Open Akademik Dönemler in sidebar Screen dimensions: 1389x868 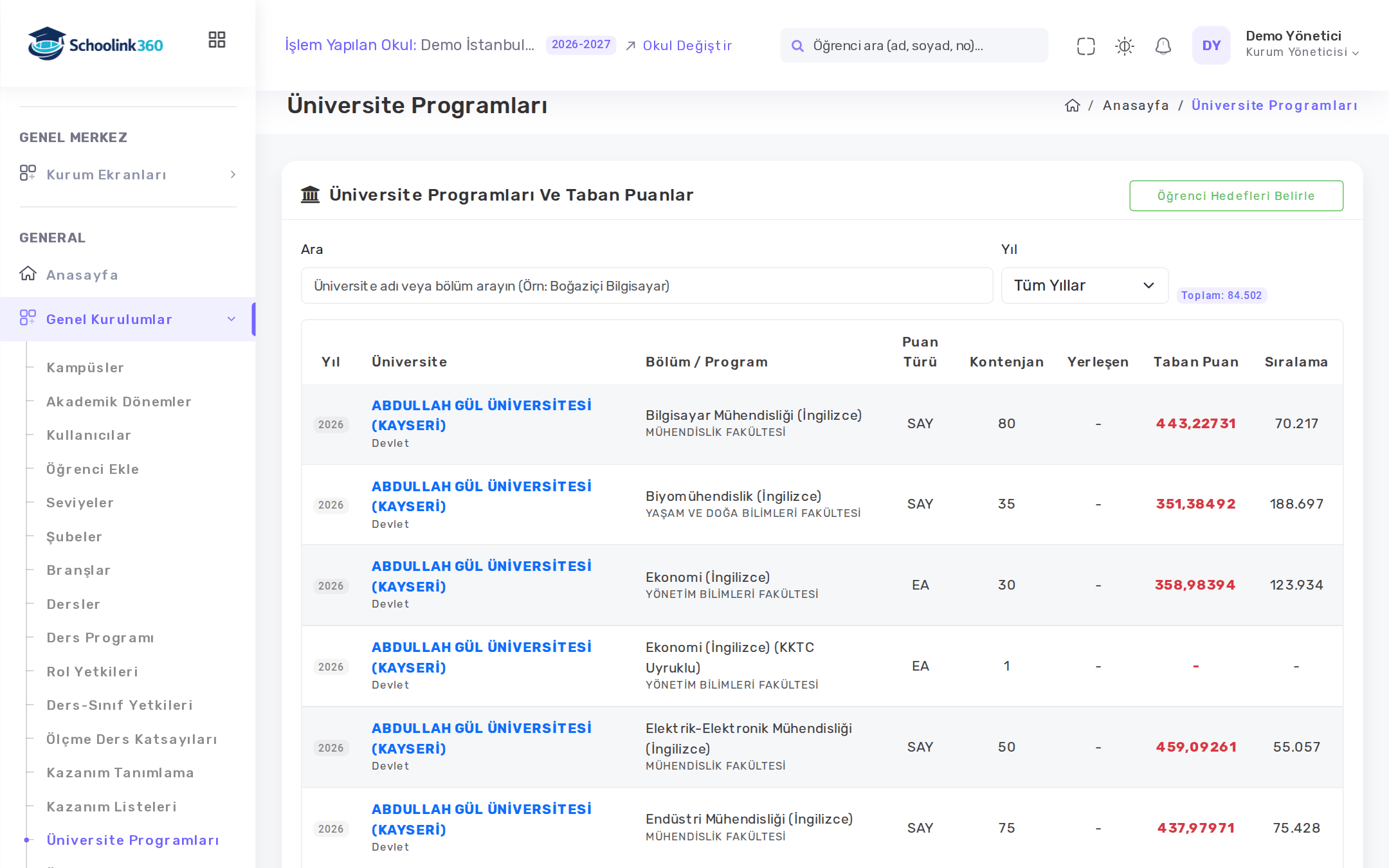(119, 401)
